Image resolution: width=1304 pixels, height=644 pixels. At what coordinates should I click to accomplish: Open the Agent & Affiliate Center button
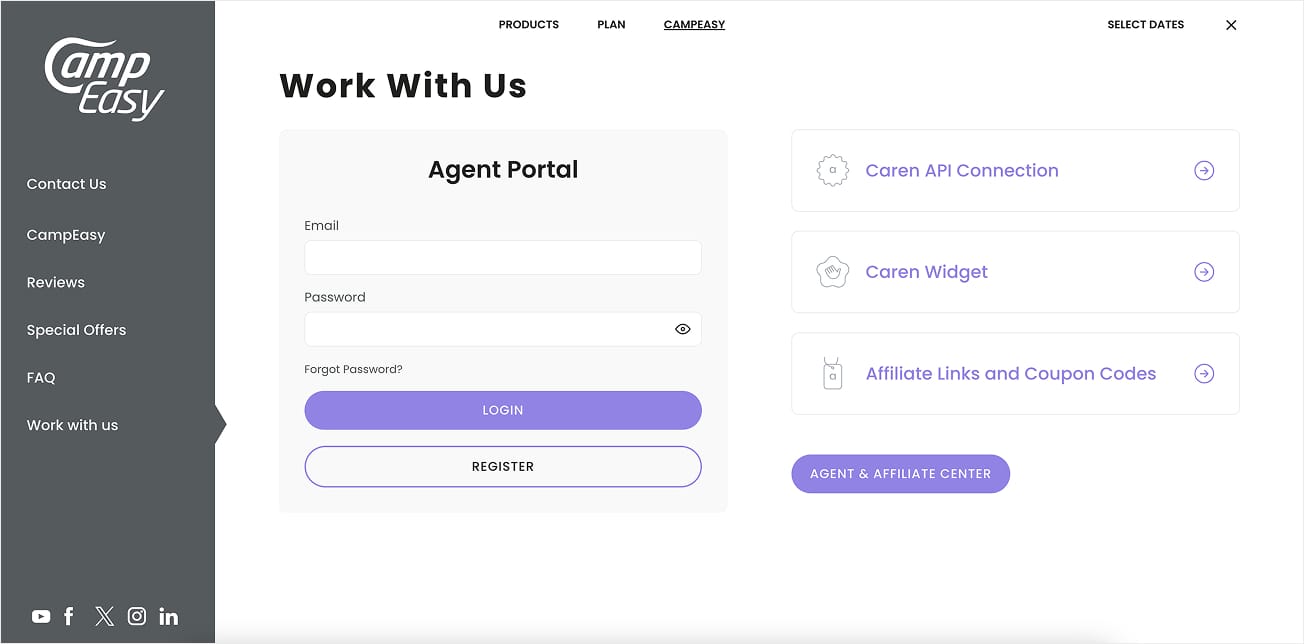[900, 474]
